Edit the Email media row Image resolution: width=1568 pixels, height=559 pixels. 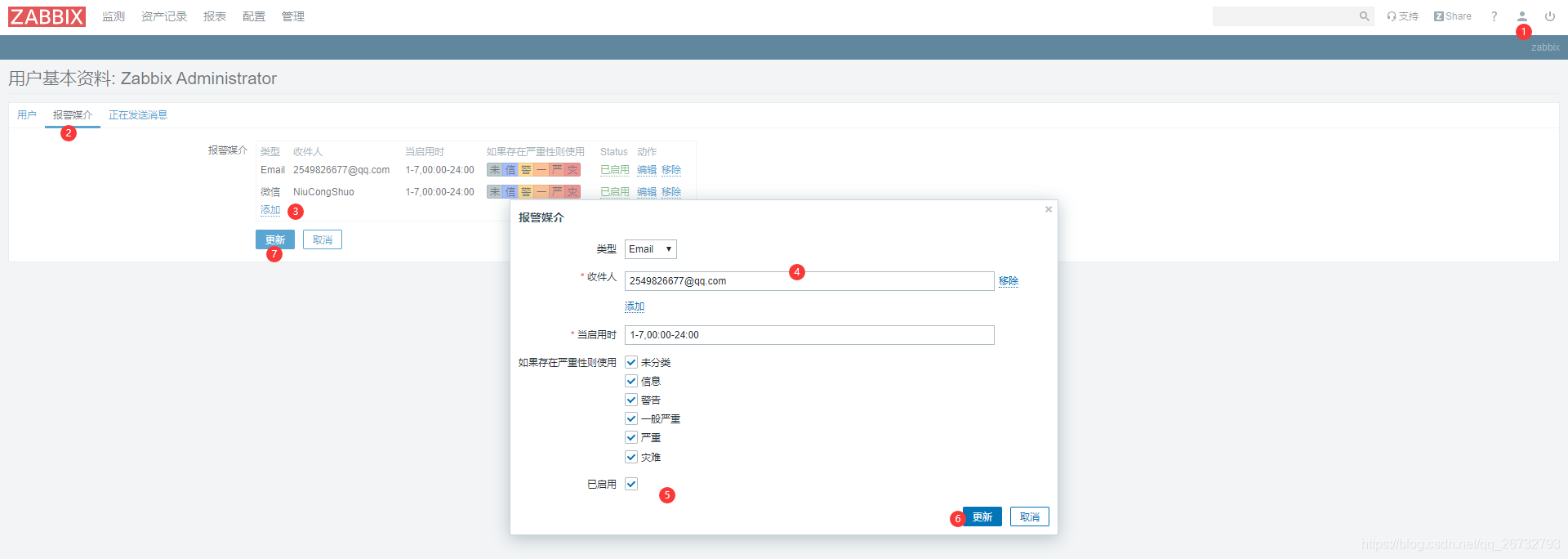click(647, 170)
